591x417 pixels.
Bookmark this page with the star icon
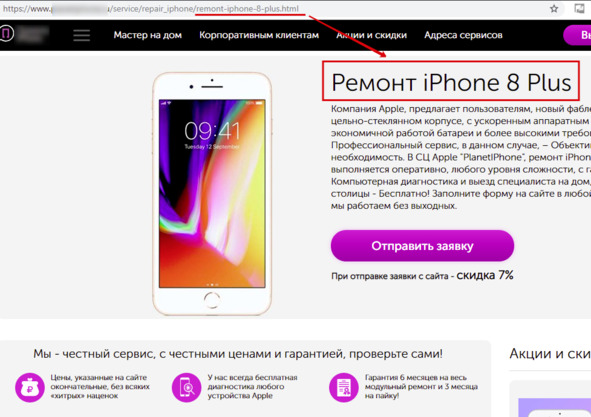554,9
